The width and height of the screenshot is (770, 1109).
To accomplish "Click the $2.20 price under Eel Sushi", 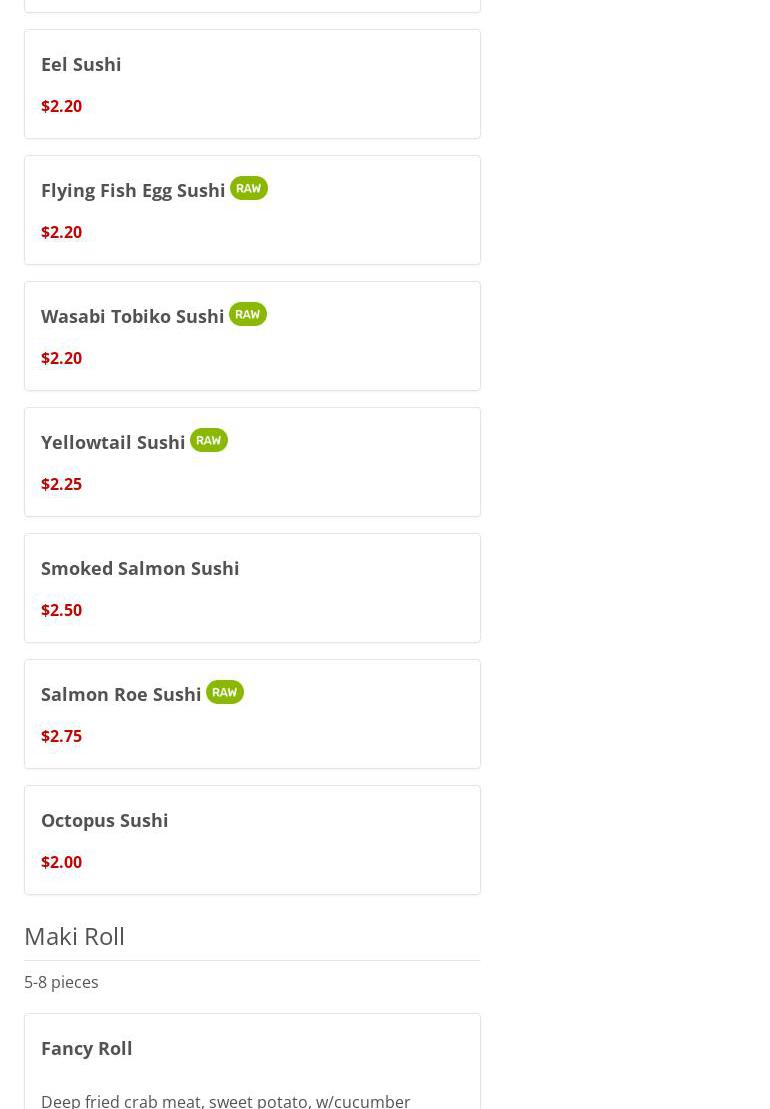I will click(61, 106).
